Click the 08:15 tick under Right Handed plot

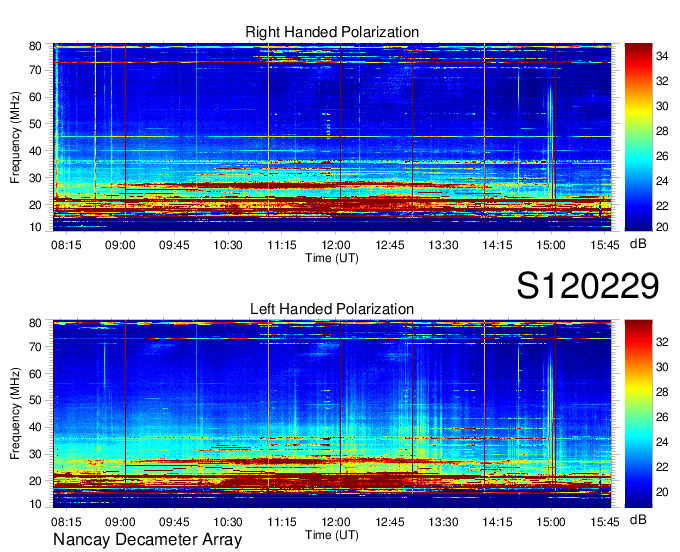[x=66, y=245]
